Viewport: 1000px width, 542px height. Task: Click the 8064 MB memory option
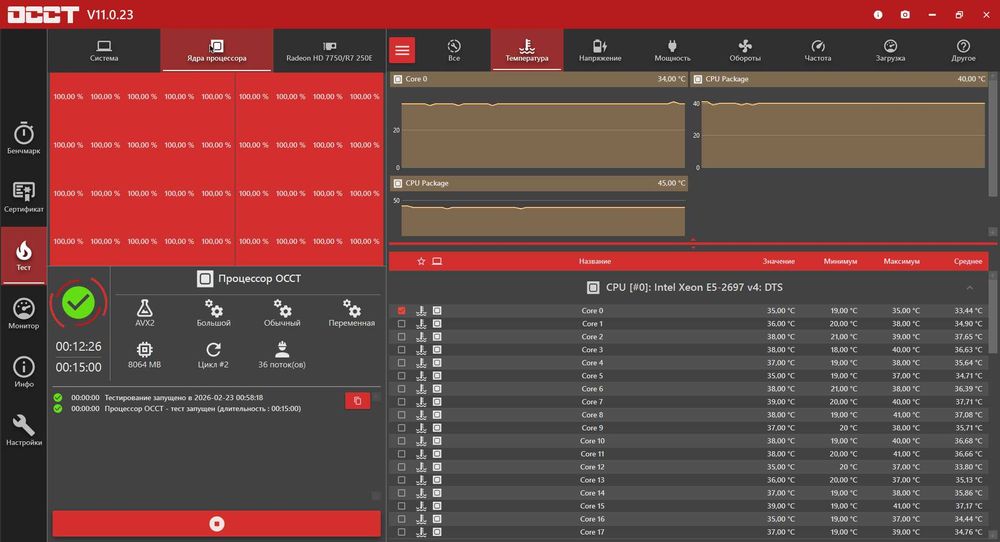point(145,355)
